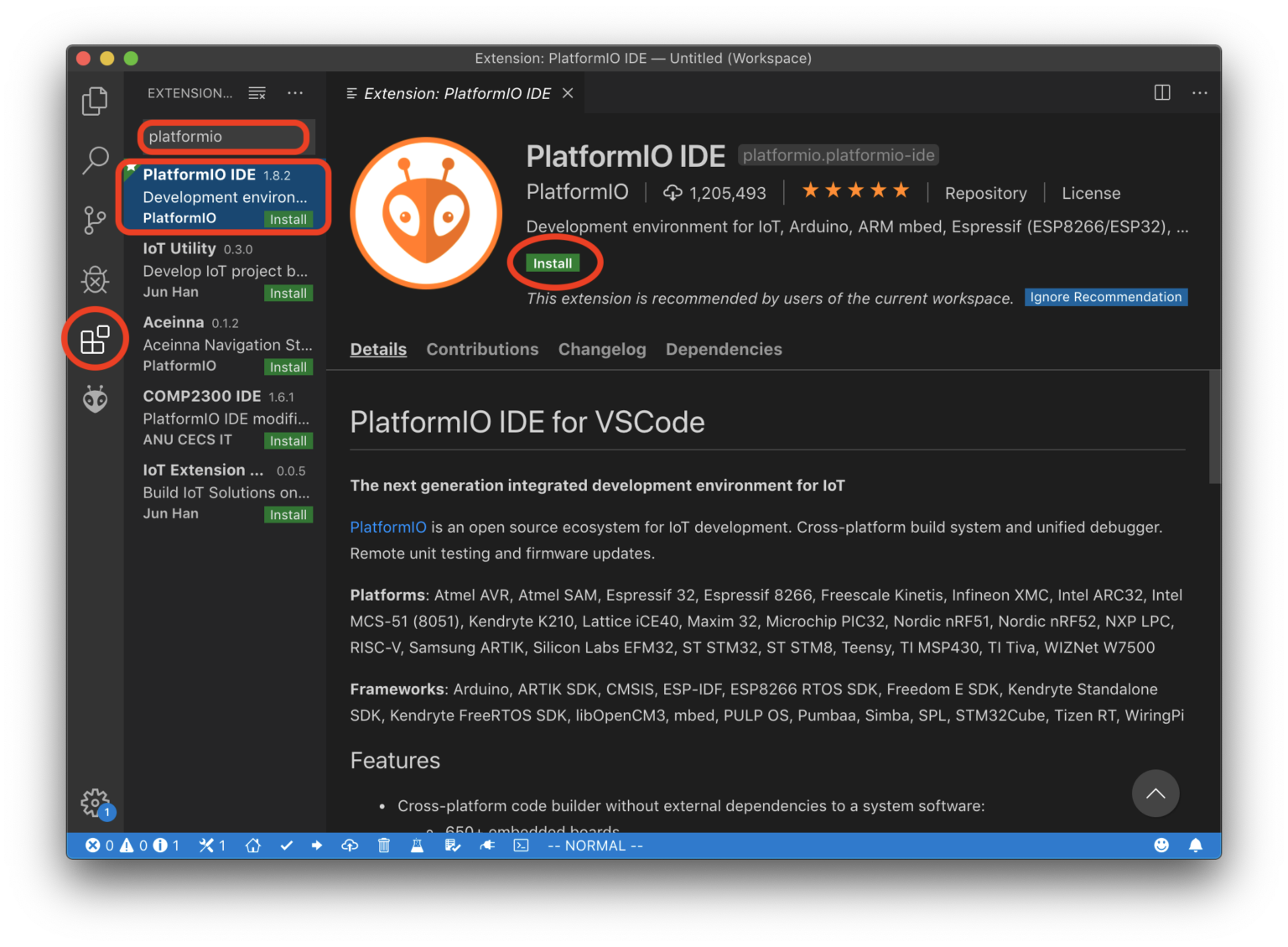
Task: Open the Serial Monitor plug icon
Action: [x=487, y=846]
